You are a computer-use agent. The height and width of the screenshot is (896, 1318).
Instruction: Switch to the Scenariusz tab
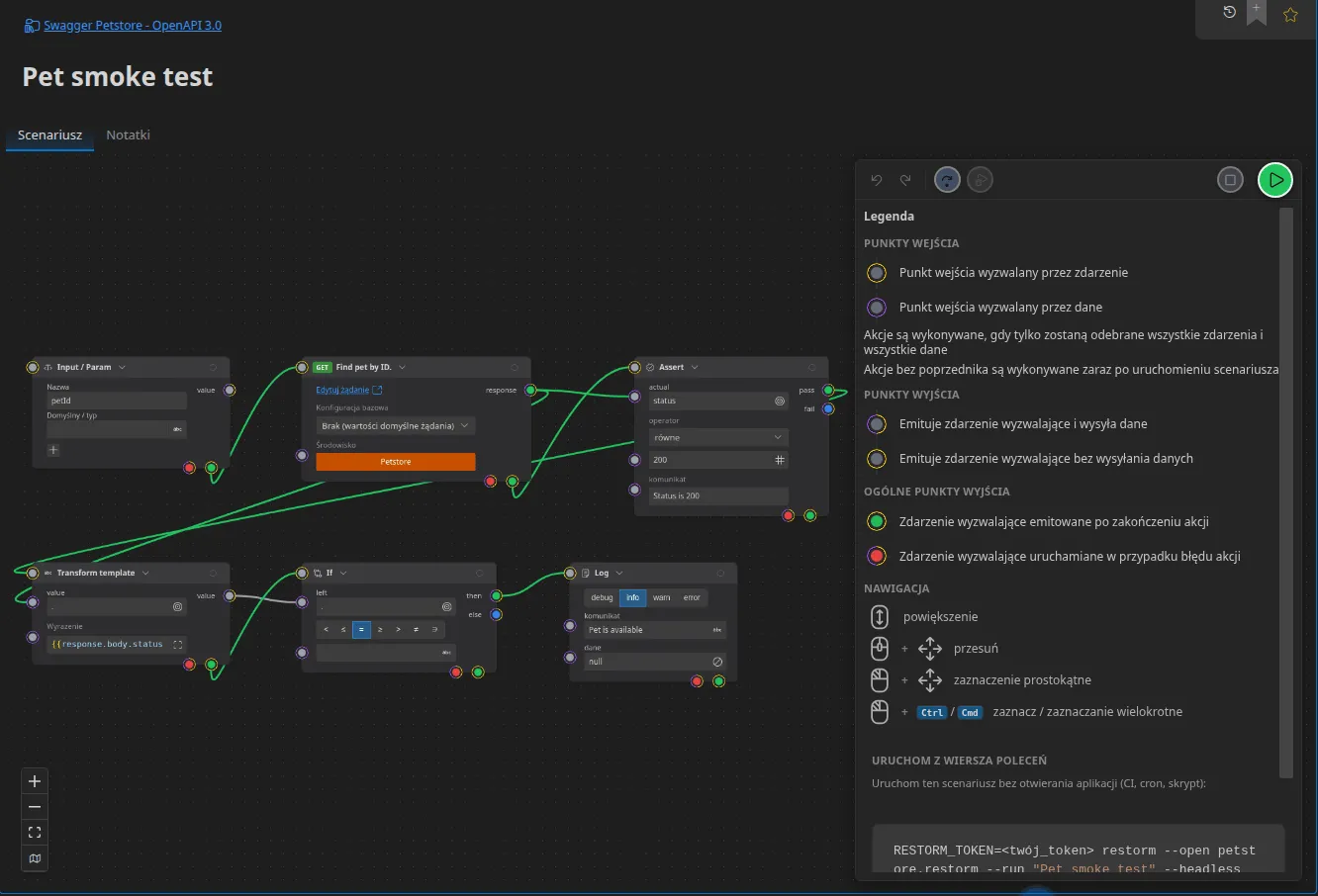pos(49,134)
